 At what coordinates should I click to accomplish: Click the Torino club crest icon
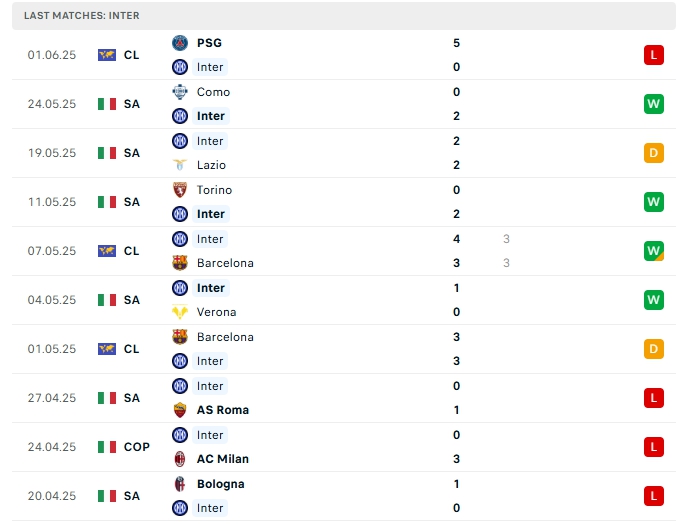180,190
